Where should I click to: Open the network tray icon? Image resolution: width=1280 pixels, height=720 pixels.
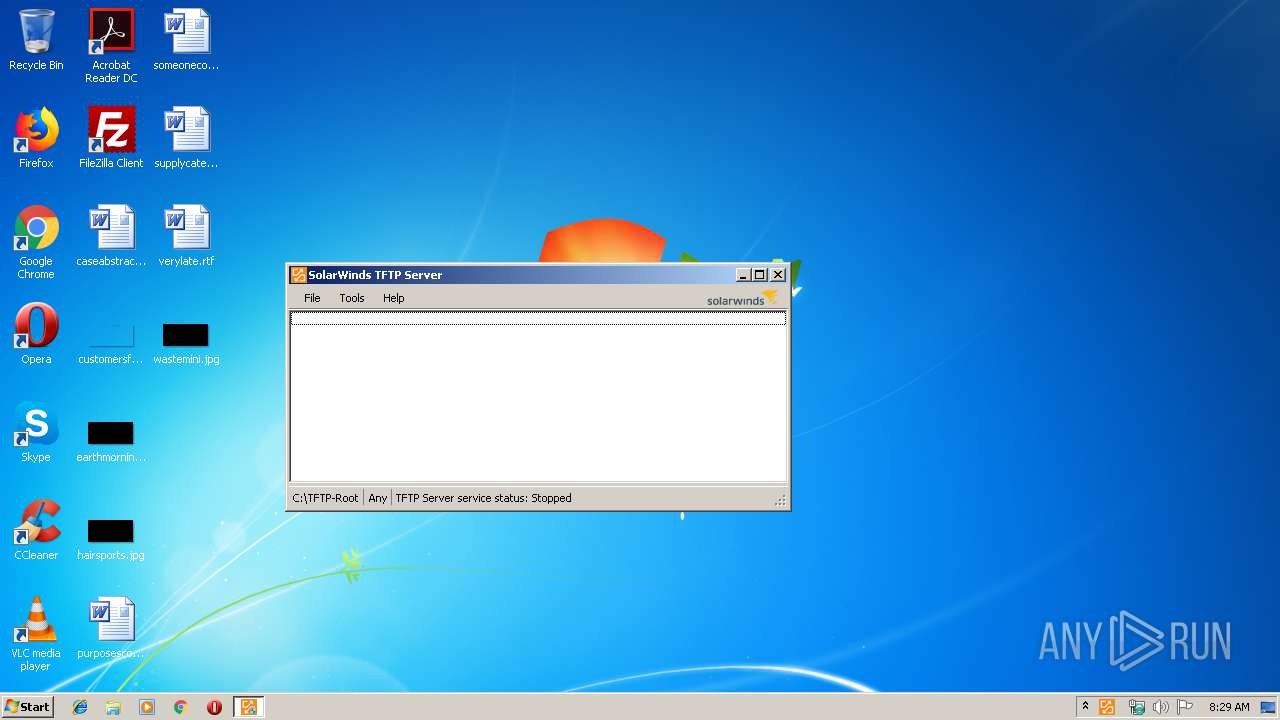pos(1136,707)
